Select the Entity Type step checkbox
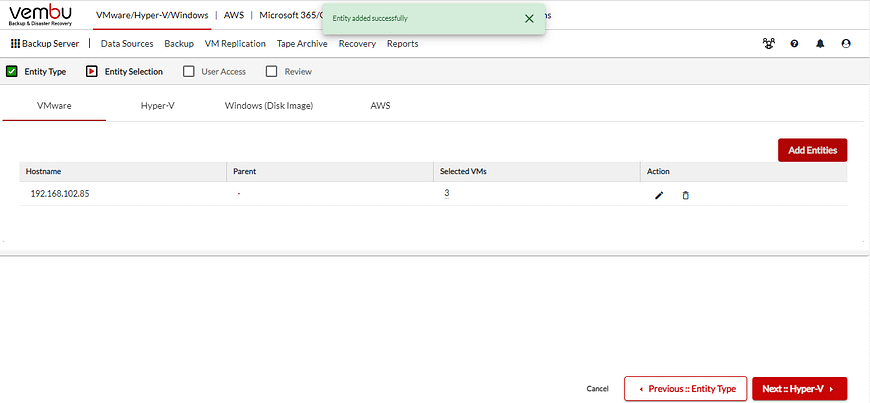Screen dimensions: 870x403 coord(12,72)
